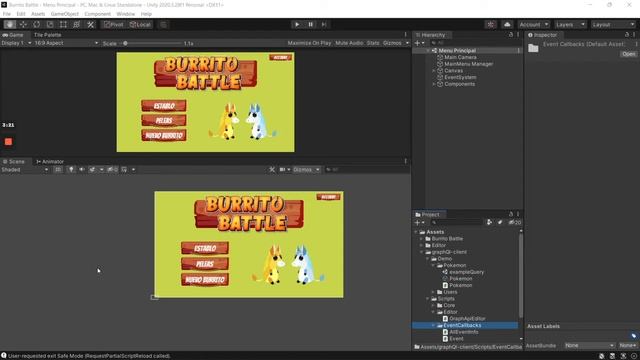Screen dimensions: 640x360
Task: Select Main Camera in Hierarchy
Action: point(460,57)
